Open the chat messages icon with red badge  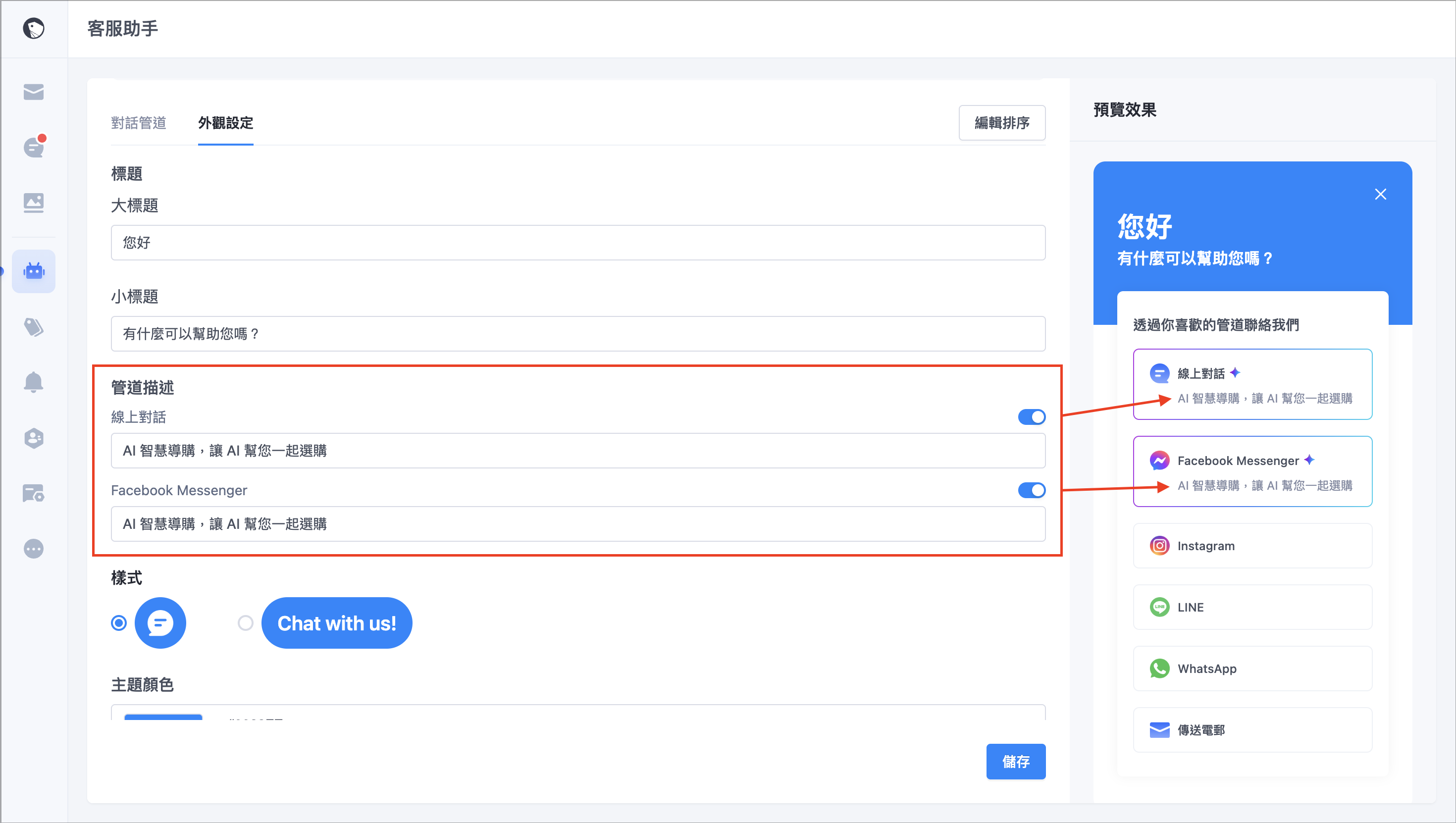tap(34, 146)
